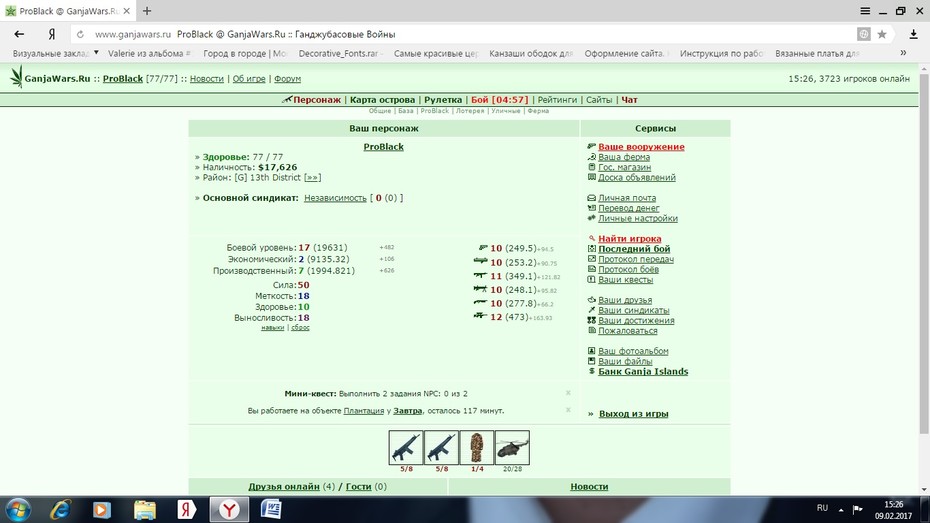Click the second assault rifle item thumbnail
Viewport: 930px width, 523px height.
[441, 447]
